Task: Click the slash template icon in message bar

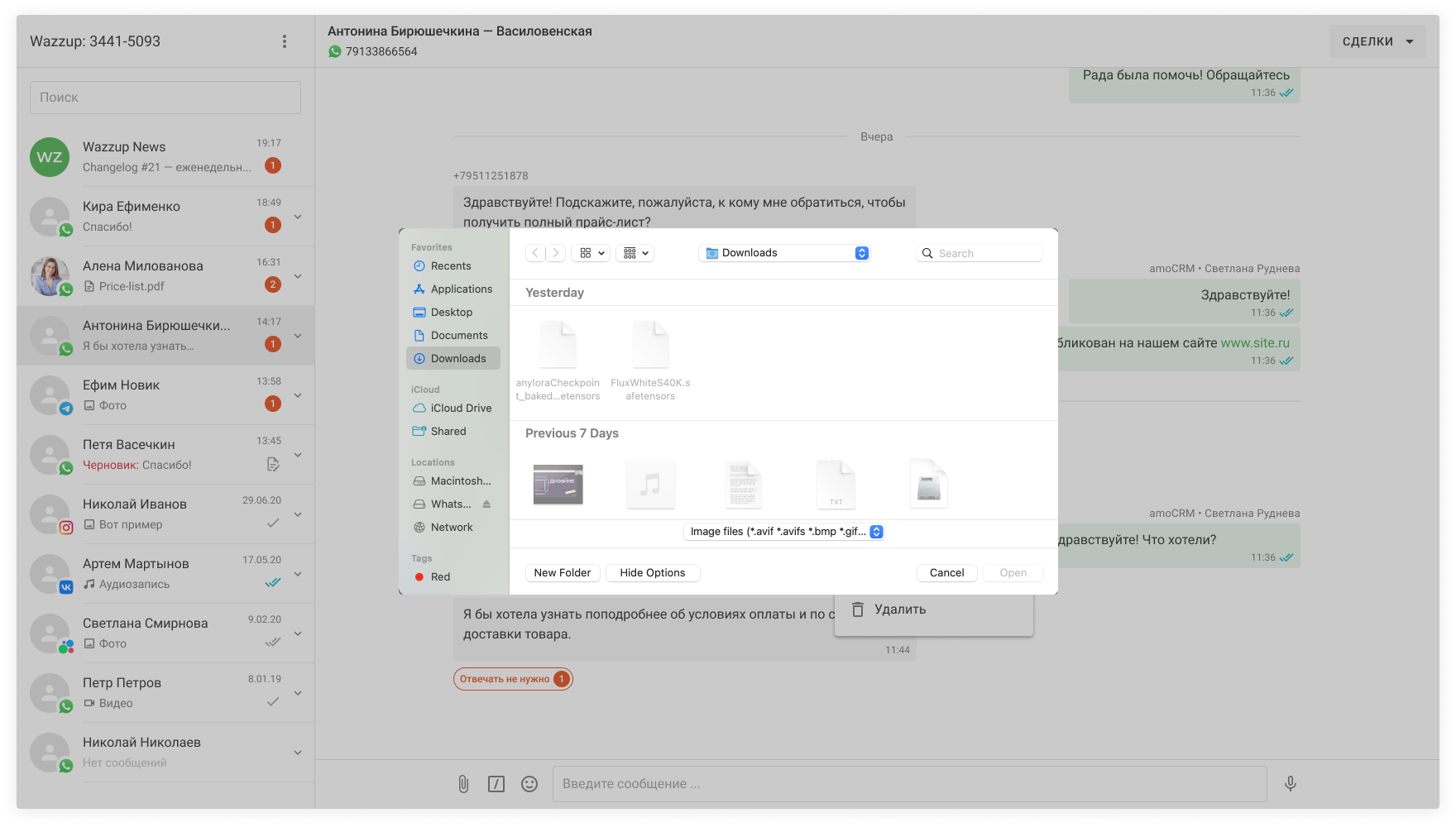Action: [x=496, y=784]
